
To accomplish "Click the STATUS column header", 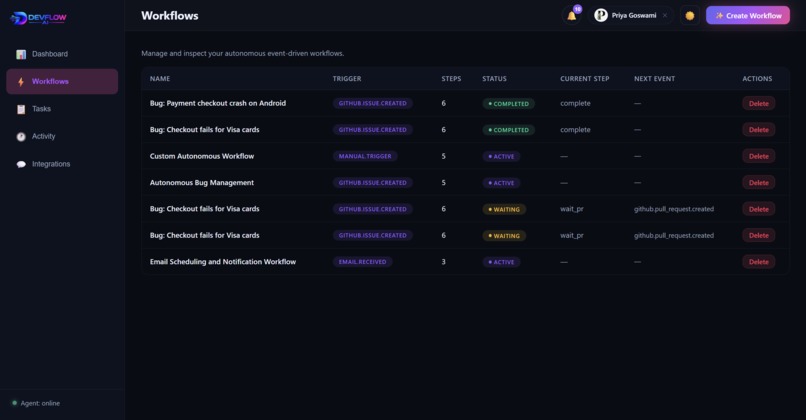I will (494, 79).
